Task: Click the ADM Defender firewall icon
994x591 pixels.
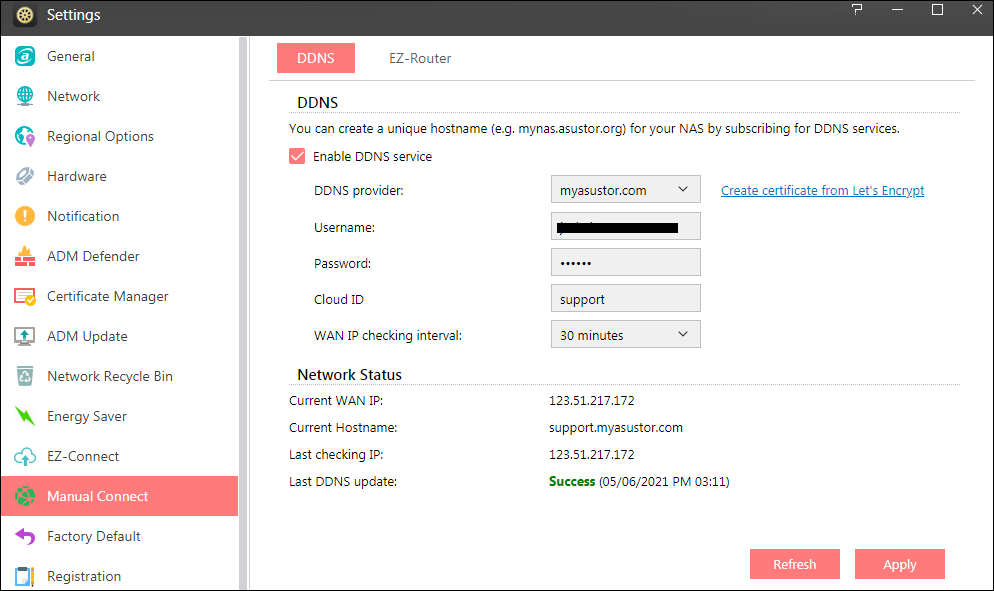Action: pos(25,256)
